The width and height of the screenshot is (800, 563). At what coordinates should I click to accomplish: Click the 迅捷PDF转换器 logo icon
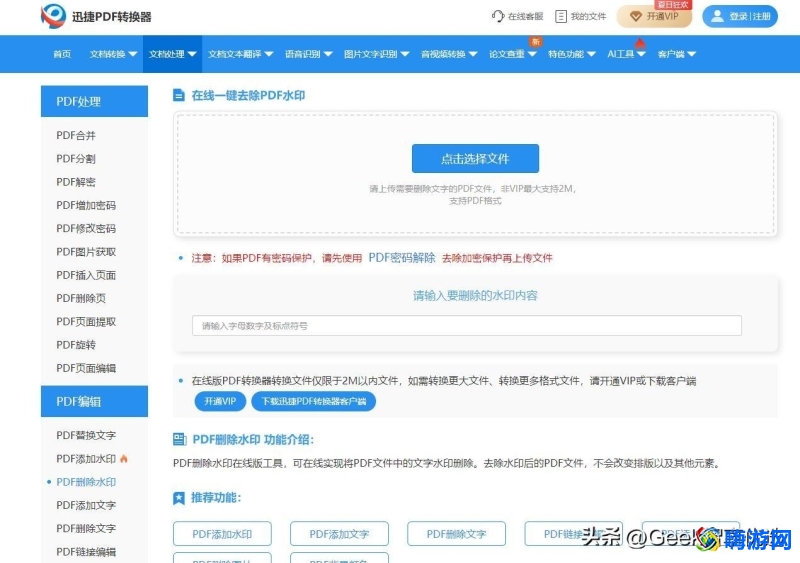tap(54, 16)
